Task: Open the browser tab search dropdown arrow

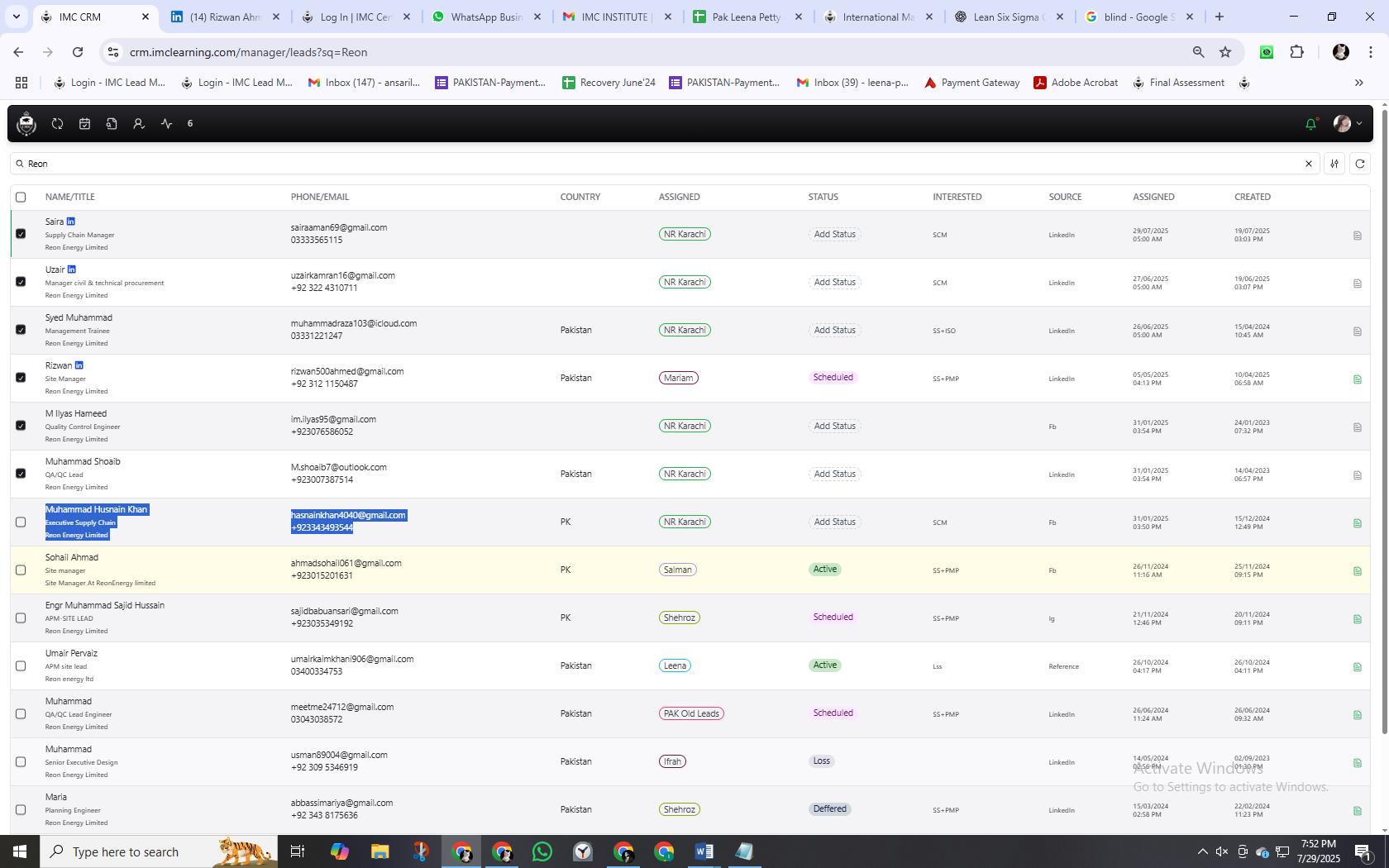Action: click(x=16, y=17)
